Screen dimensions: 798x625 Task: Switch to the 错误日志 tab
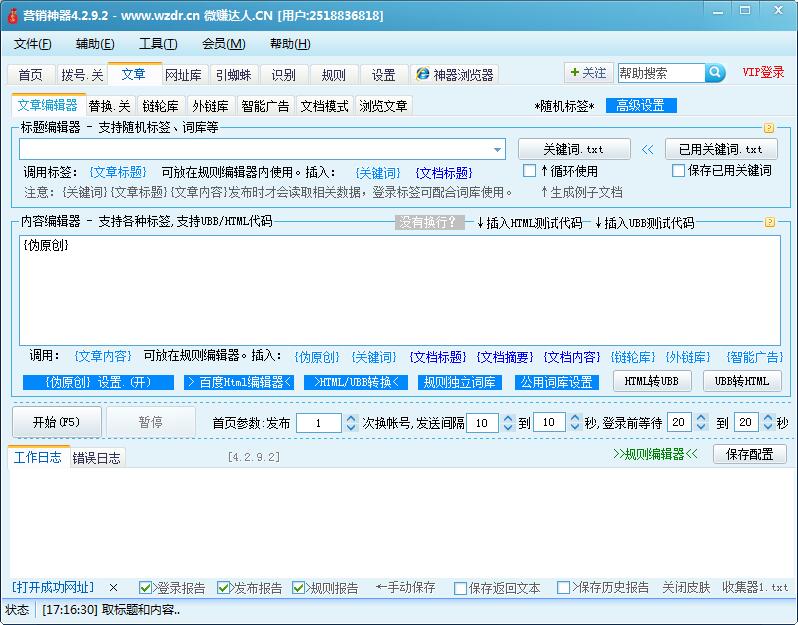pyautogui.click(x=97, y=458)
